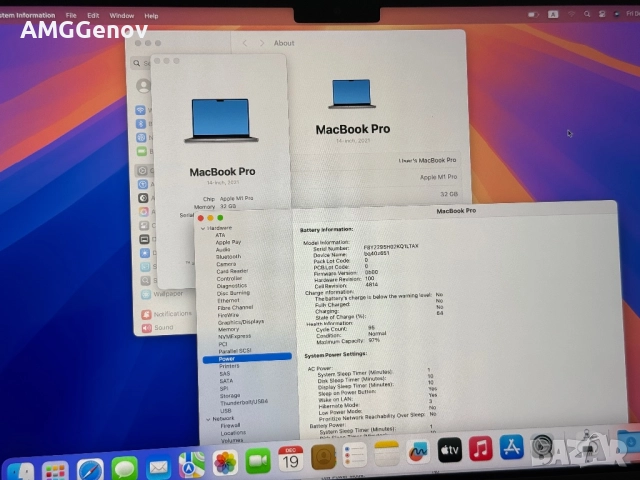Screen dimensions: 640x480
Task: Open the Help menu
Action: (151, 16)
